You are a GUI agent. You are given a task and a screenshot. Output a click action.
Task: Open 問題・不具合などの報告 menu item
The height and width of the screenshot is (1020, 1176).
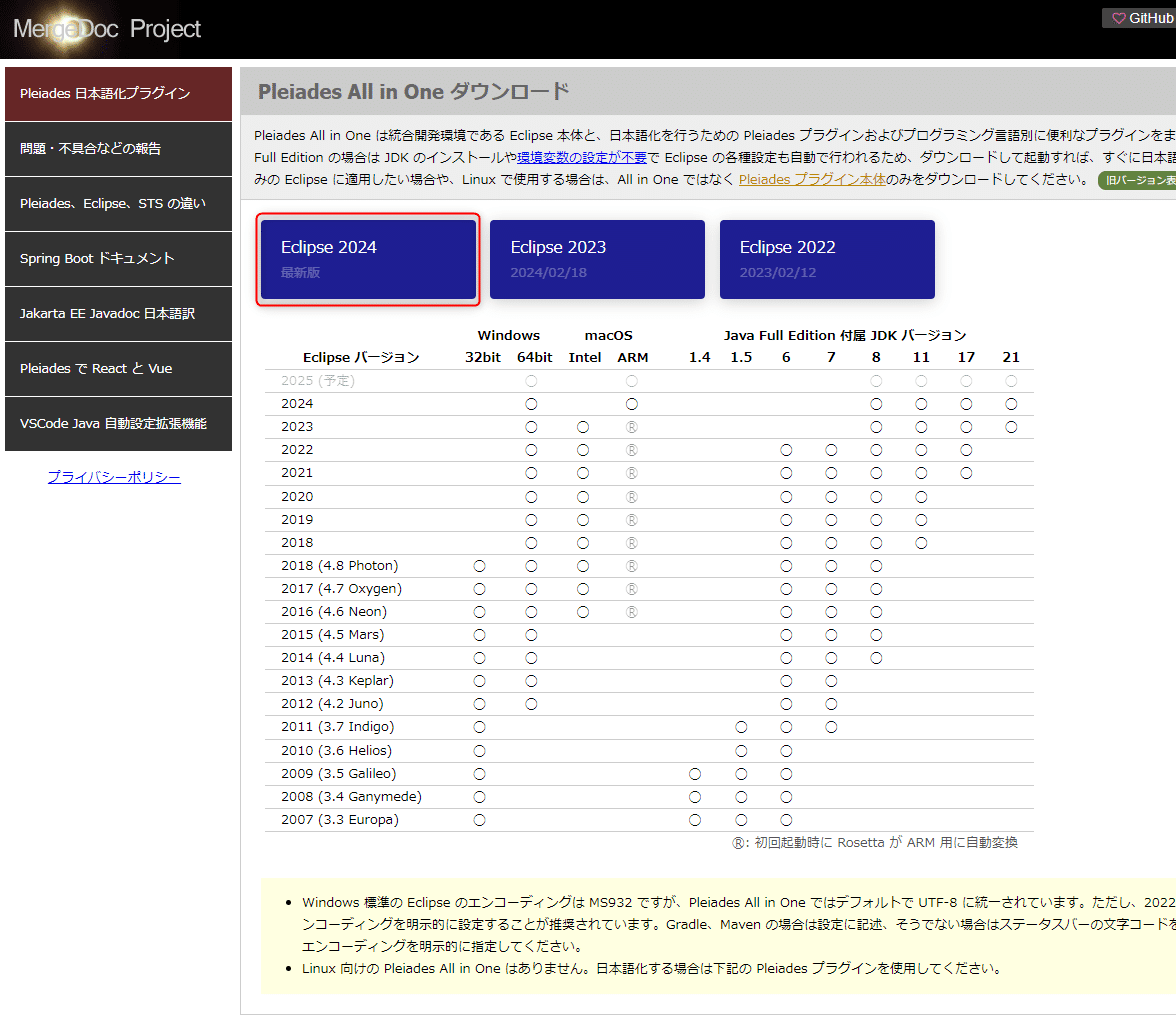tap(118, 148)
